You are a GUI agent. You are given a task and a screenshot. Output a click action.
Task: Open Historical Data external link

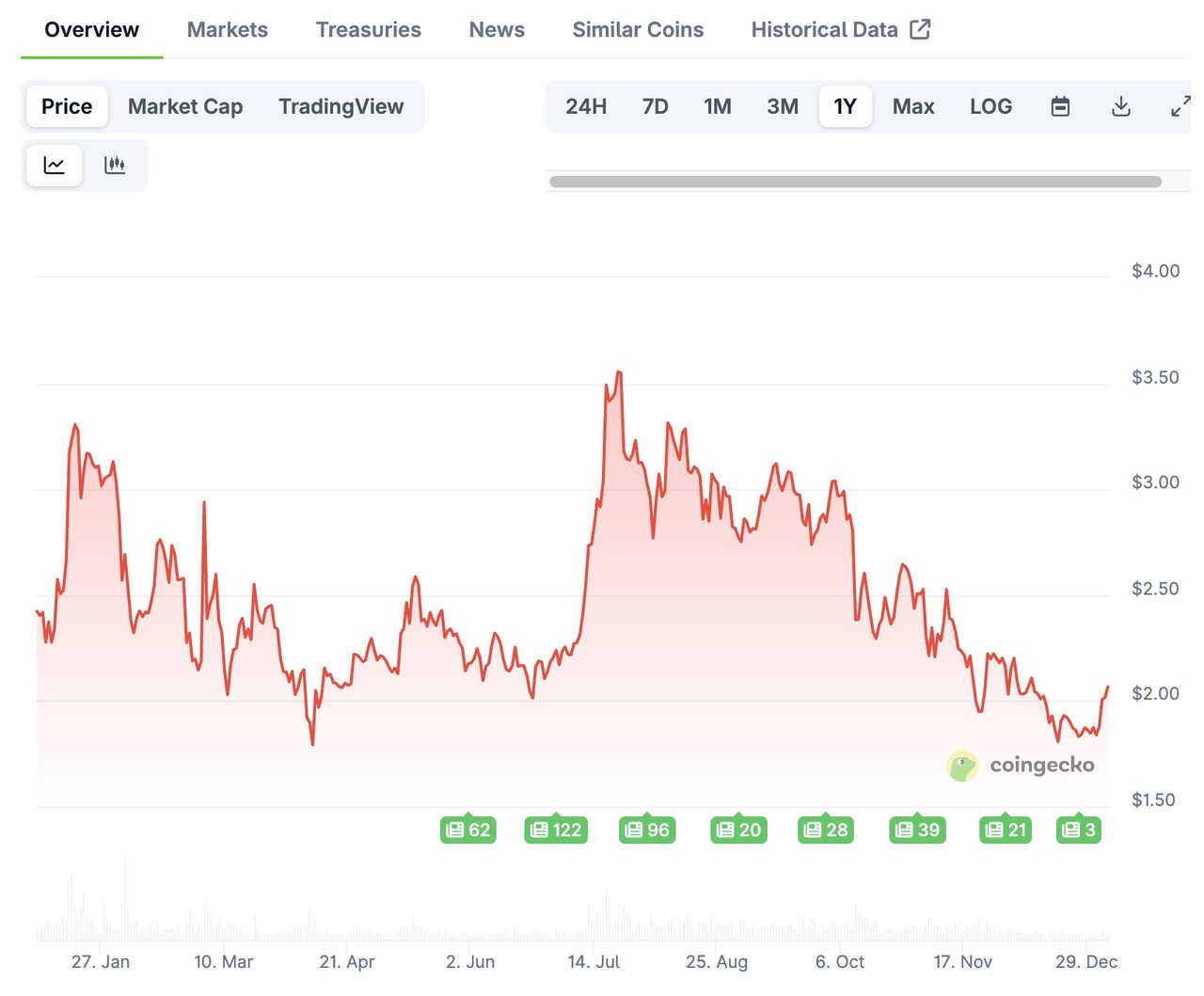pyautogui.click(x=840, y=30)
